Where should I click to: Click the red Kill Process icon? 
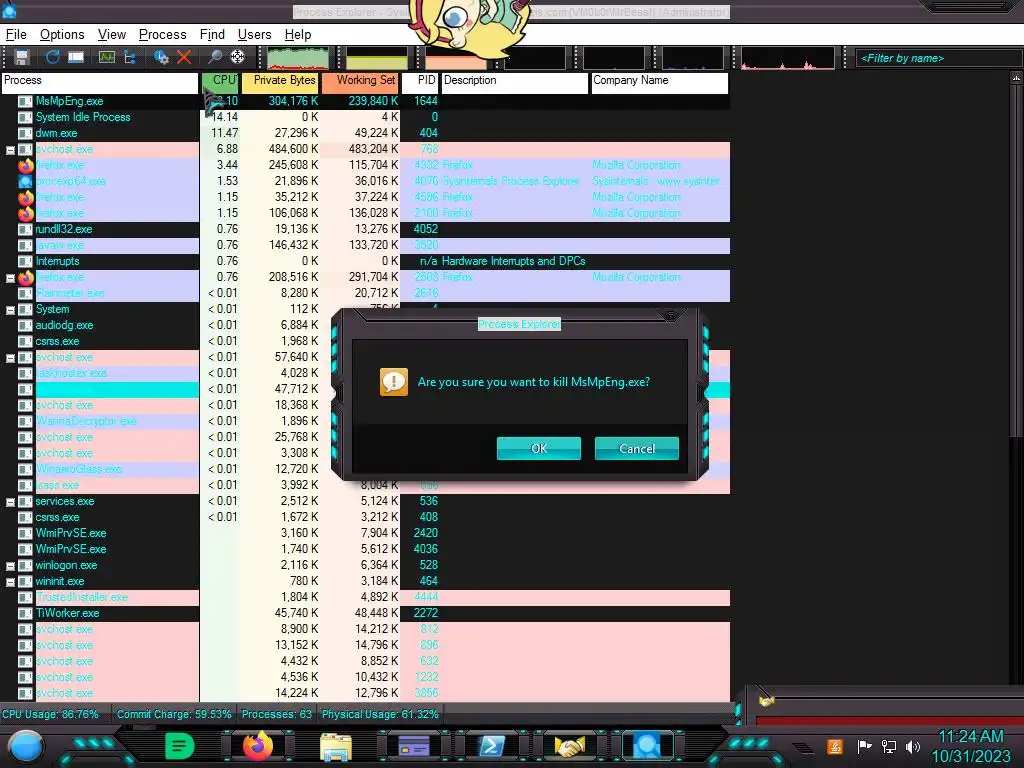tap(184, 57)
